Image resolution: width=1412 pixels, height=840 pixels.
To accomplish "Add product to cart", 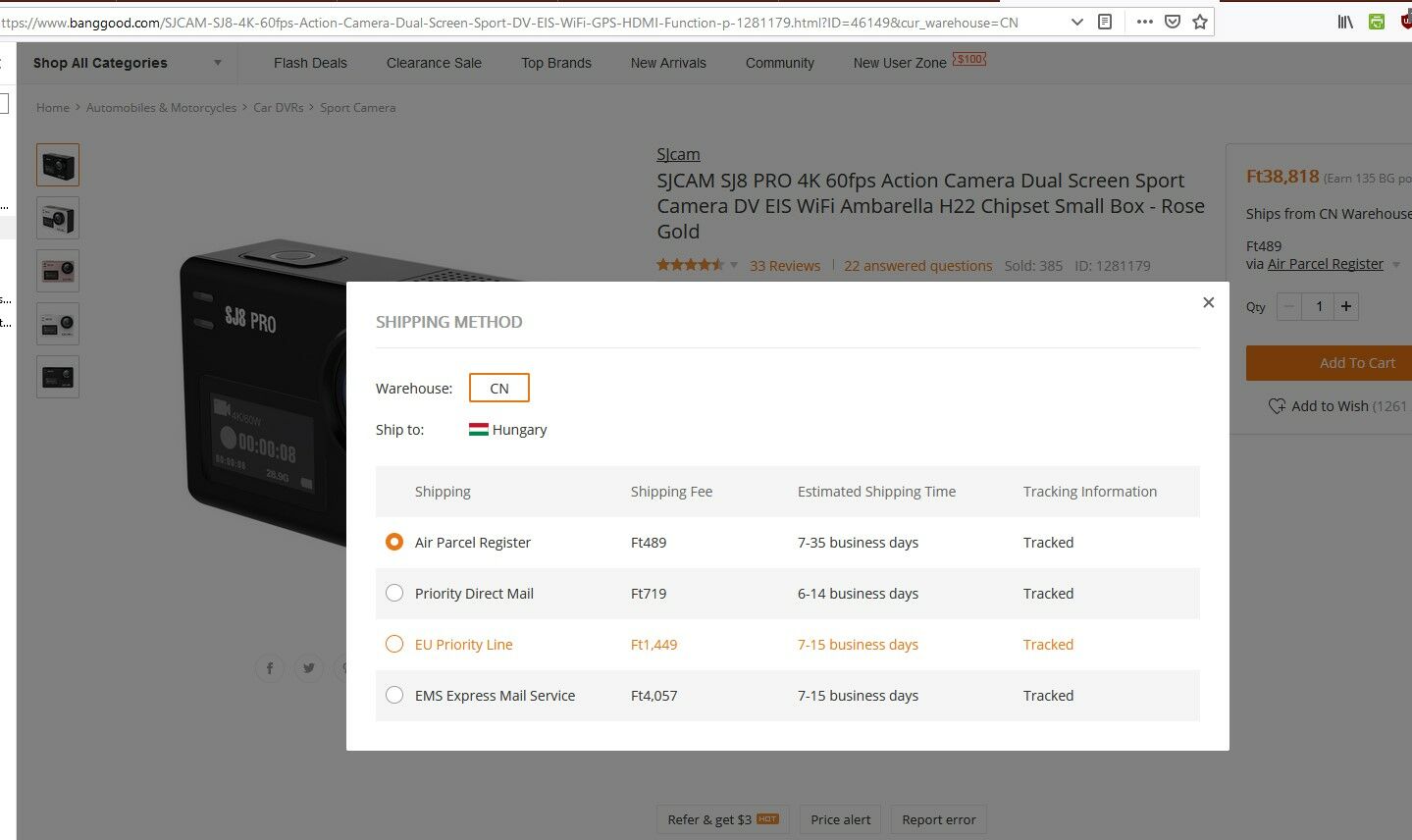I will [x=1329, y=363].
